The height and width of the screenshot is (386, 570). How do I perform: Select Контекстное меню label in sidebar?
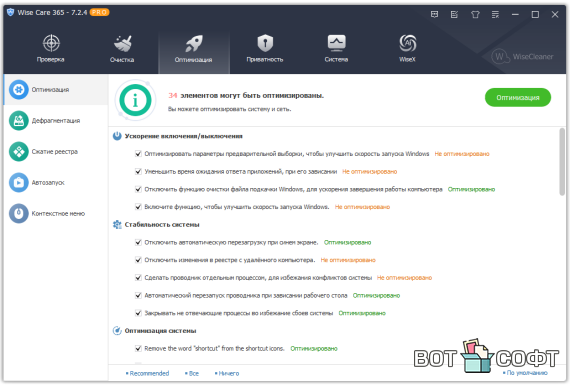click(x=58, y=213)
